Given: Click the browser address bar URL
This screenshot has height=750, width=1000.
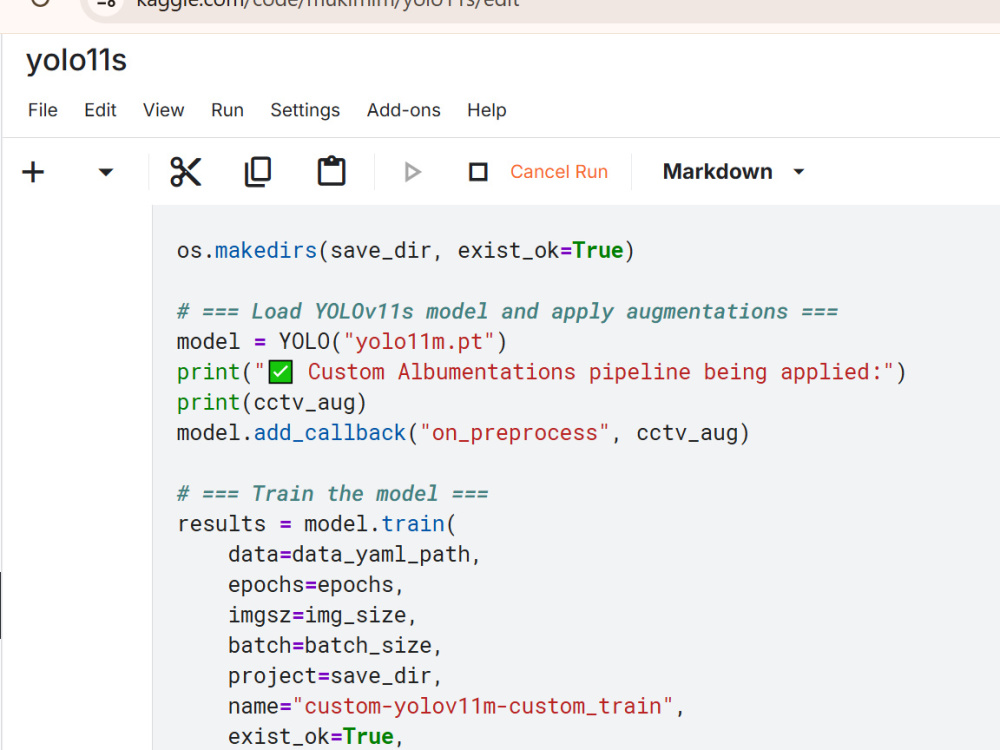Looking at the screenshot, I should coord(328,4).
